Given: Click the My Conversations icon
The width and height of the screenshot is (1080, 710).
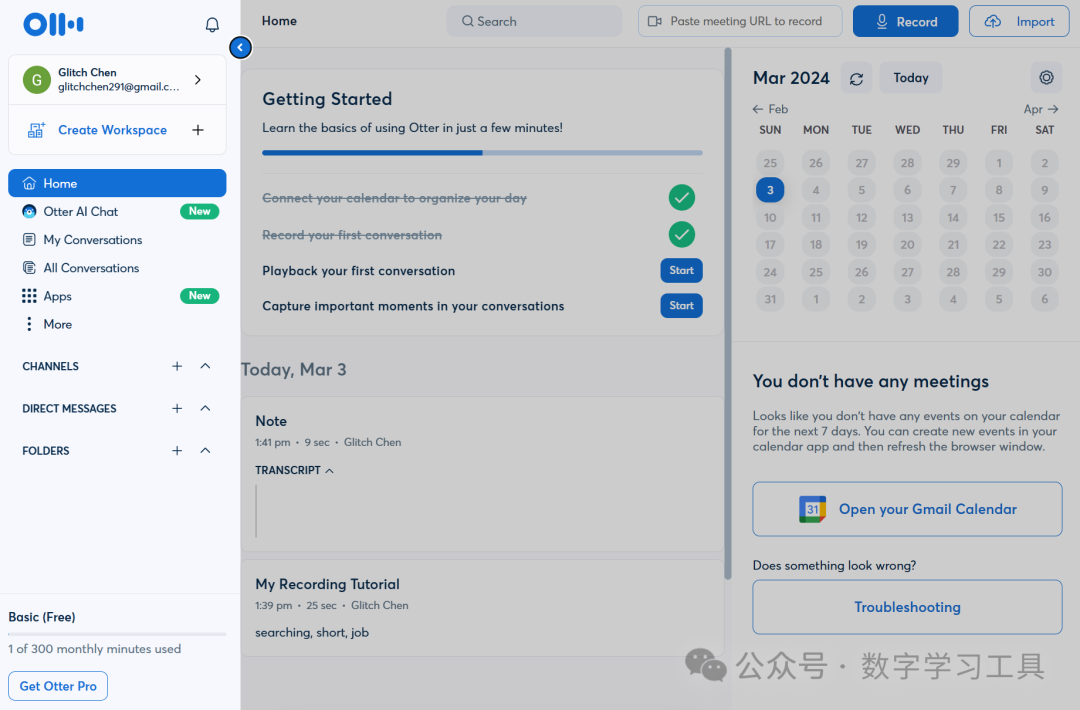Looking at the screenshot, I should point(29,240).
